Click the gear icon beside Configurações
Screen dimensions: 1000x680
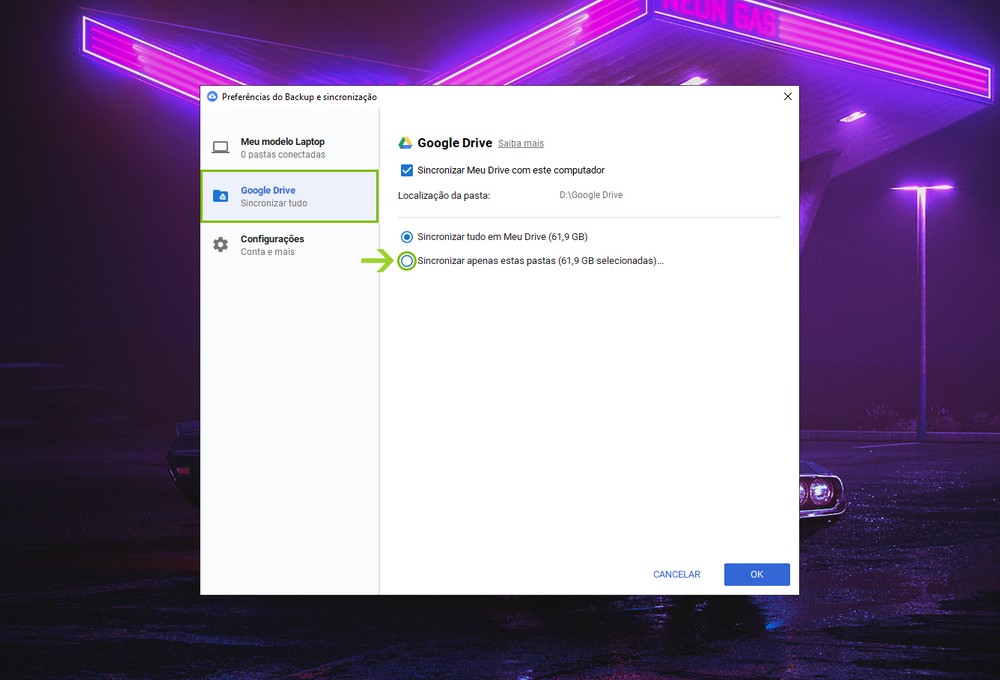point(220,245)
